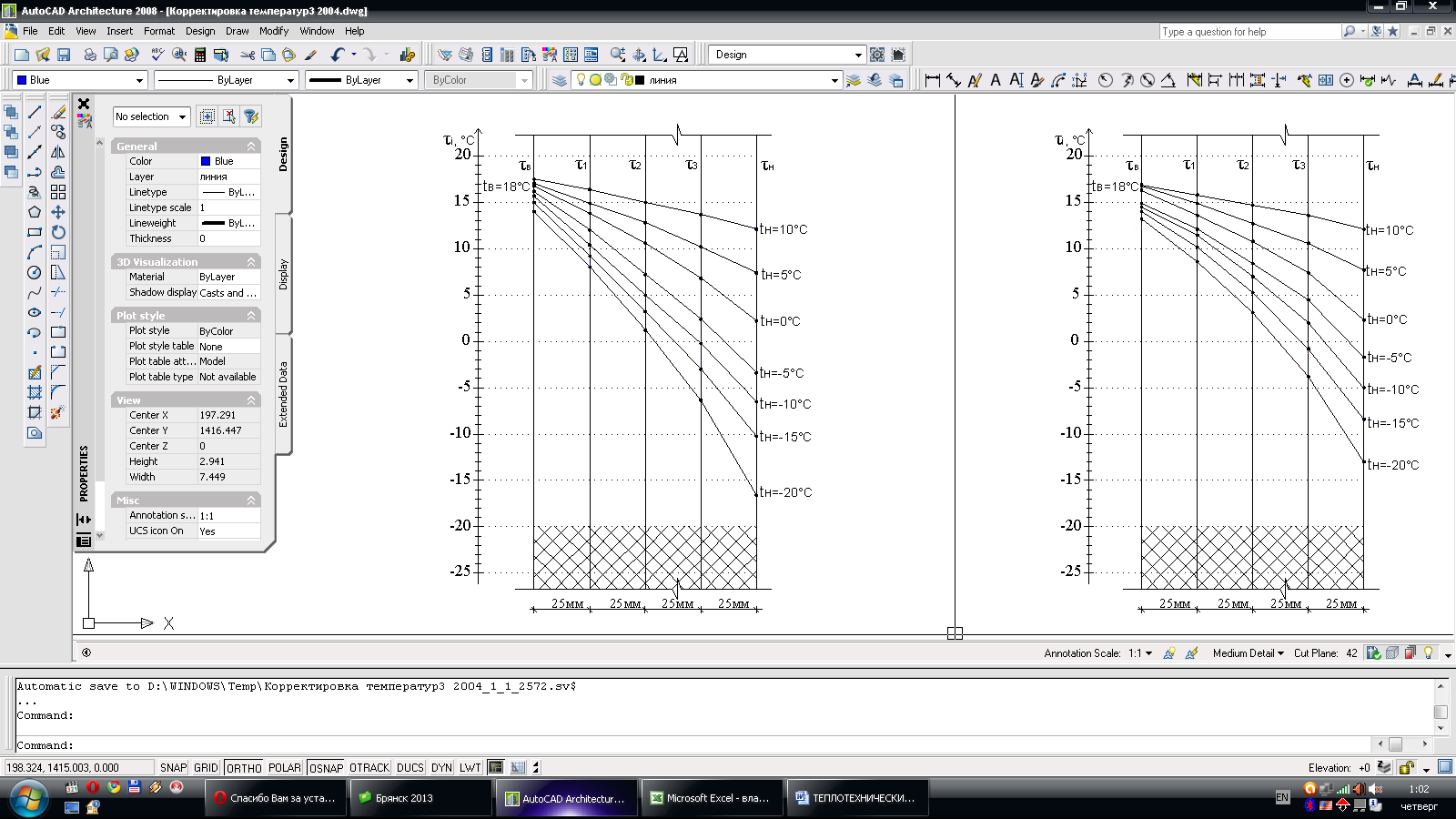Screen dimensions: 1456x819
Task: Click Annotation Scale 1:1 button
Action: [x=1142, y=652]
